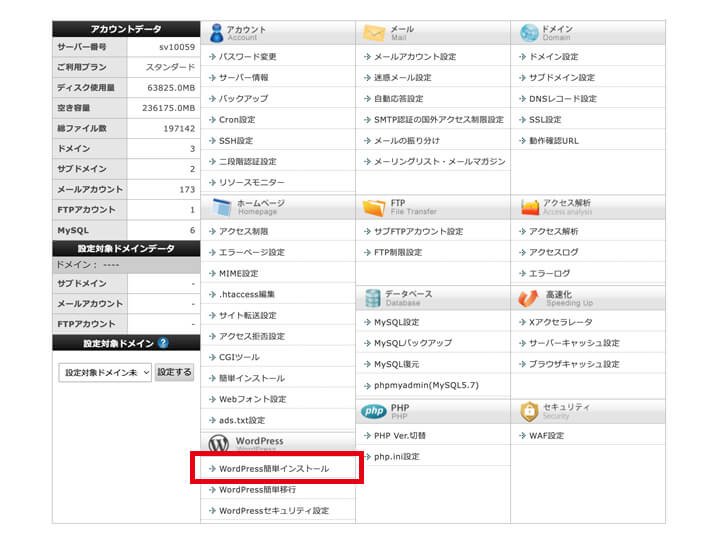
Task: Click the Mail envelope icon
Action: pyautogui.click(x=374, y=33)
